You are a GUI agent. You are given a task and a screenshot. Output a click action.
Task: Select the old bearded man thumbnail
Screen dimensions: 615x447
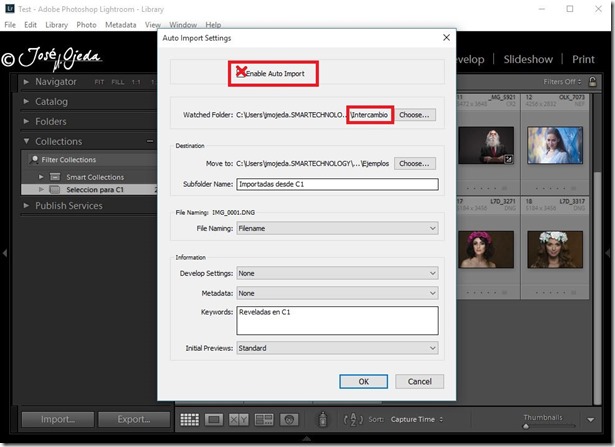tap(486, 145)
